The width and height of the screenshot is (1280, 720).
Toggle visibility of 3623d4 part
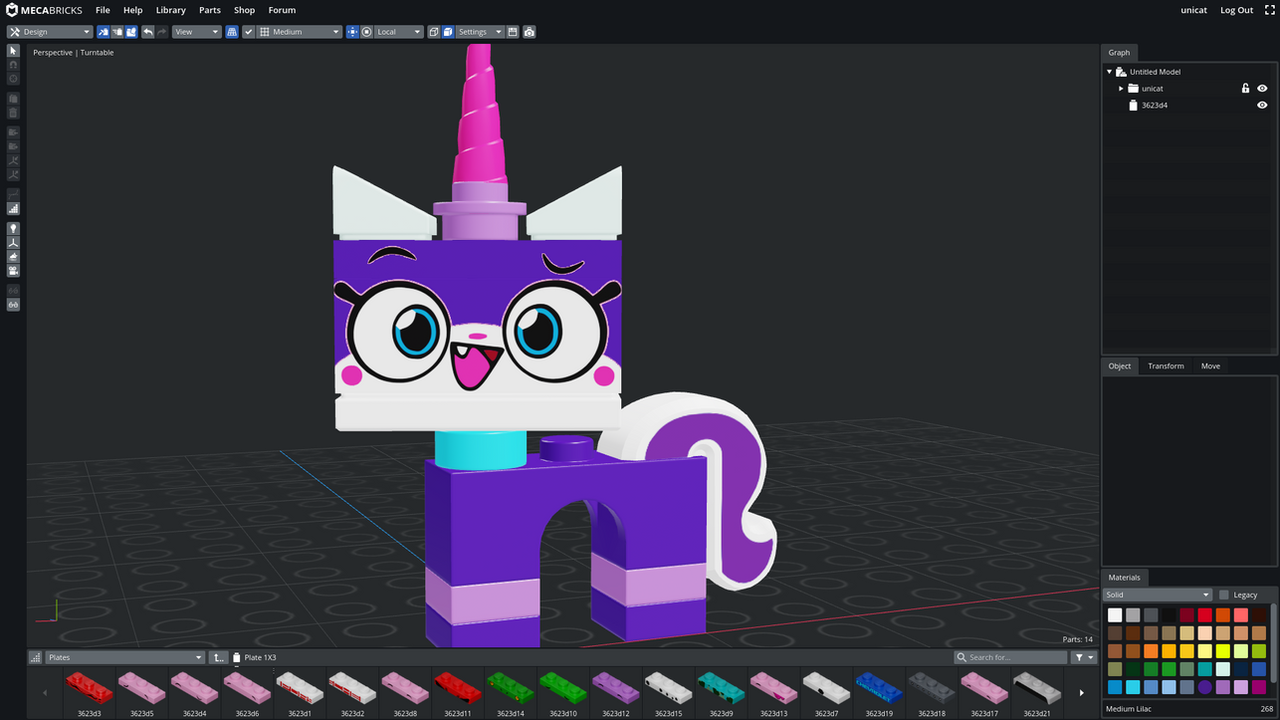click(x=1262, y=105)
